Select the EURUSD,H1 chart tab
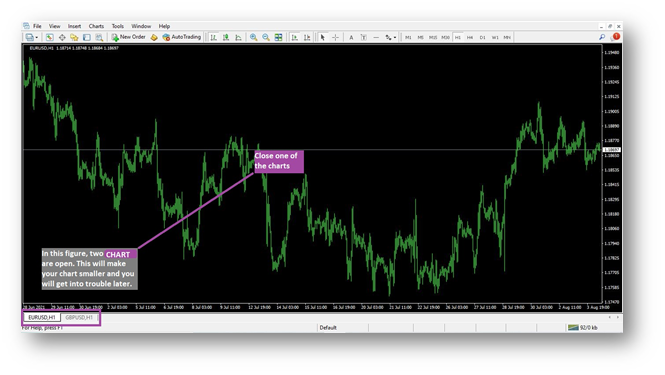665x375 pixels. [x=42, y=317]
